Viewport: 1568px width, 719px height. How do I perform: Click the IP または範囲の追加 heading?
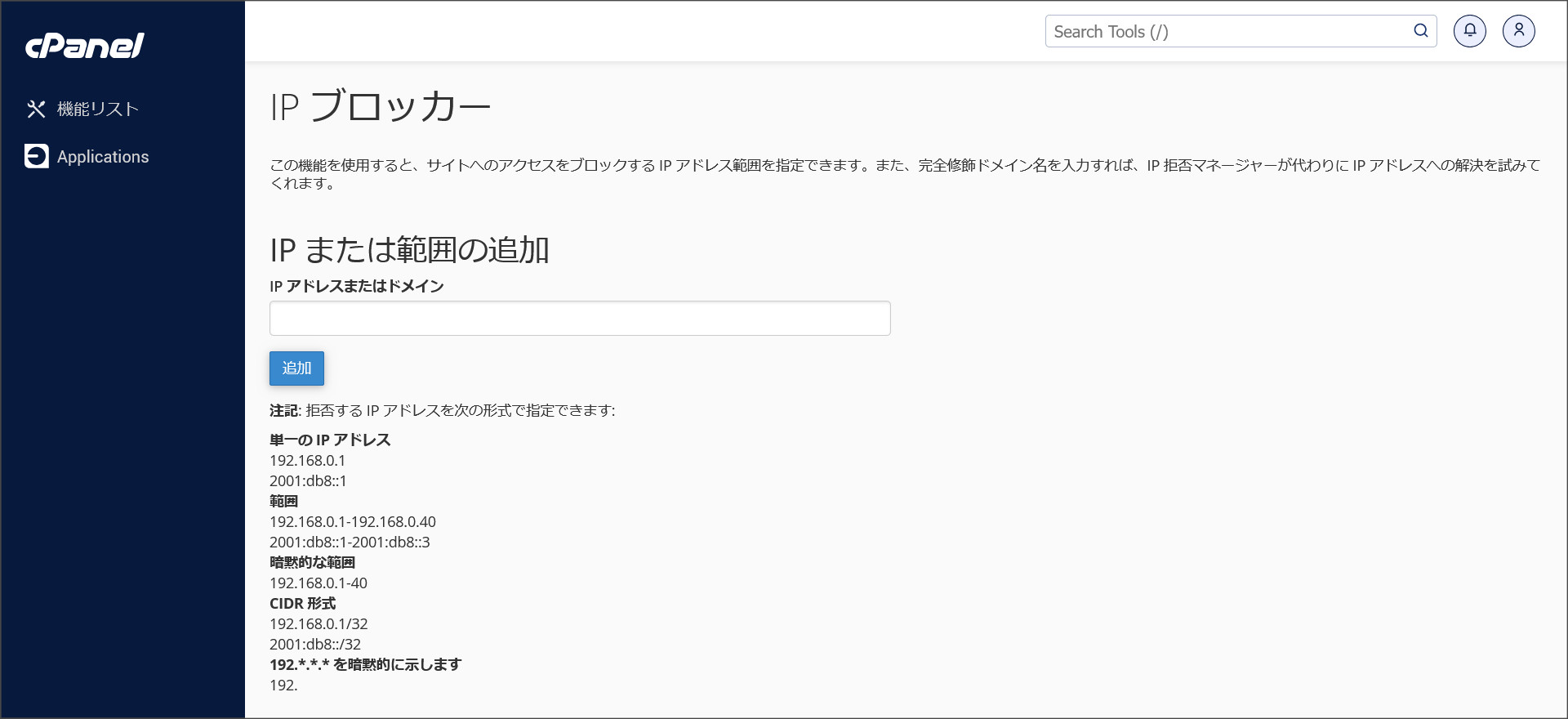[409, 250]
